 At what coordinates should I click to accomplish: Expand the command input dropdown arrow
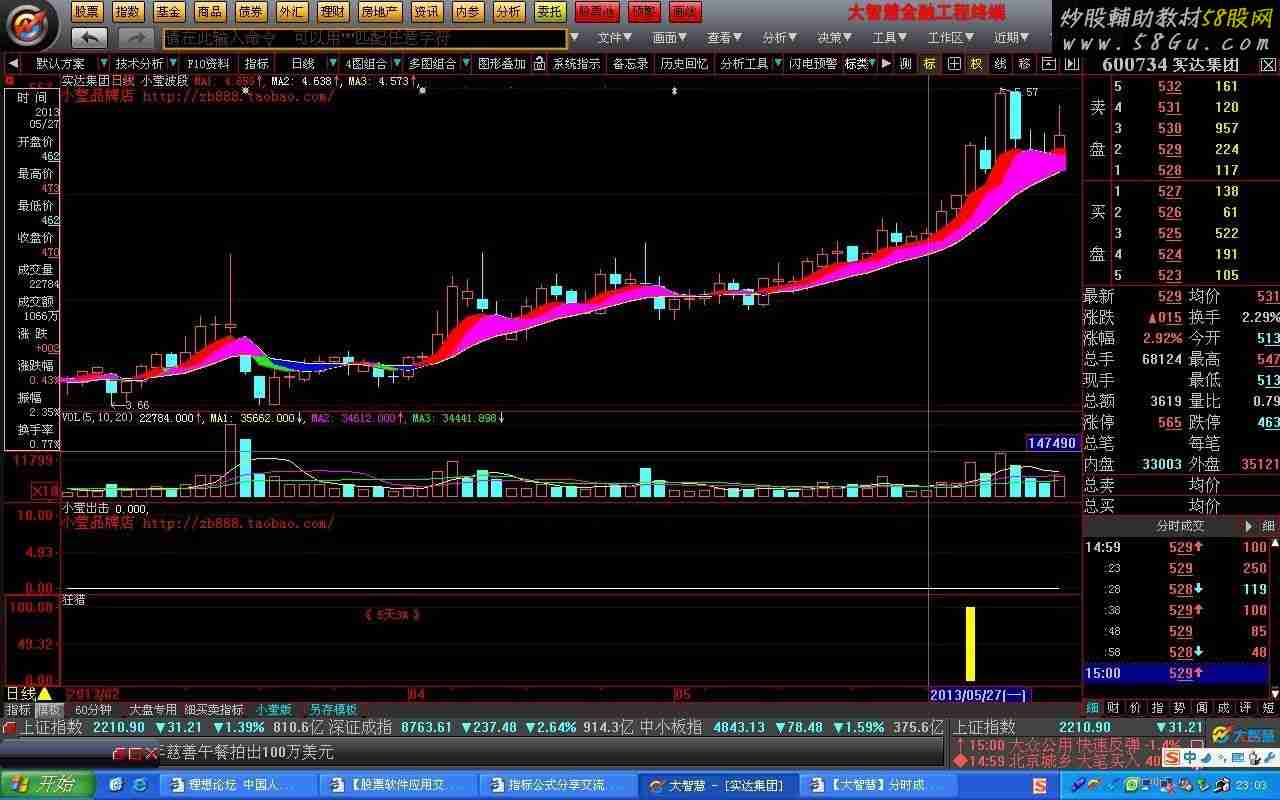(574, 38)
